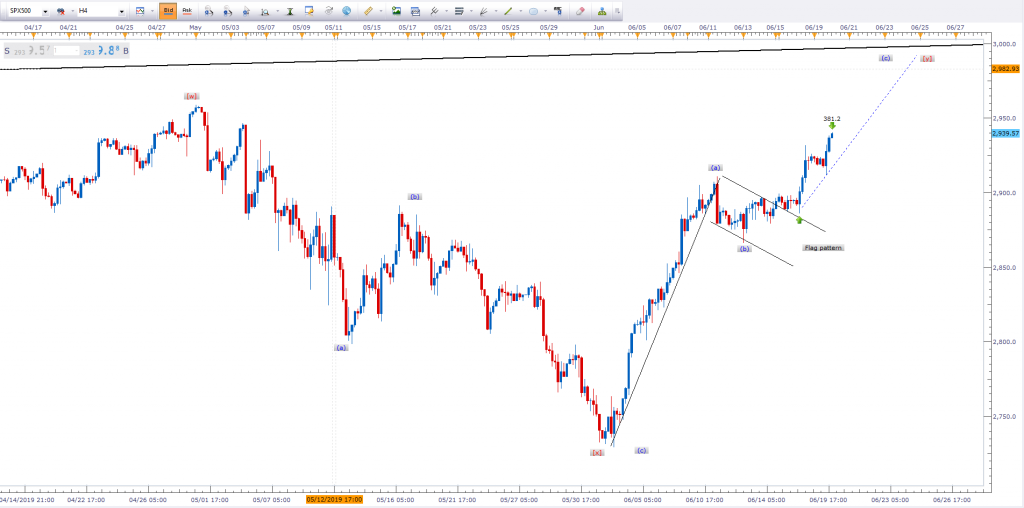This screenshot has width=1024, height=508.
Task: Toggle Bid price display
Action: (168, 11)
